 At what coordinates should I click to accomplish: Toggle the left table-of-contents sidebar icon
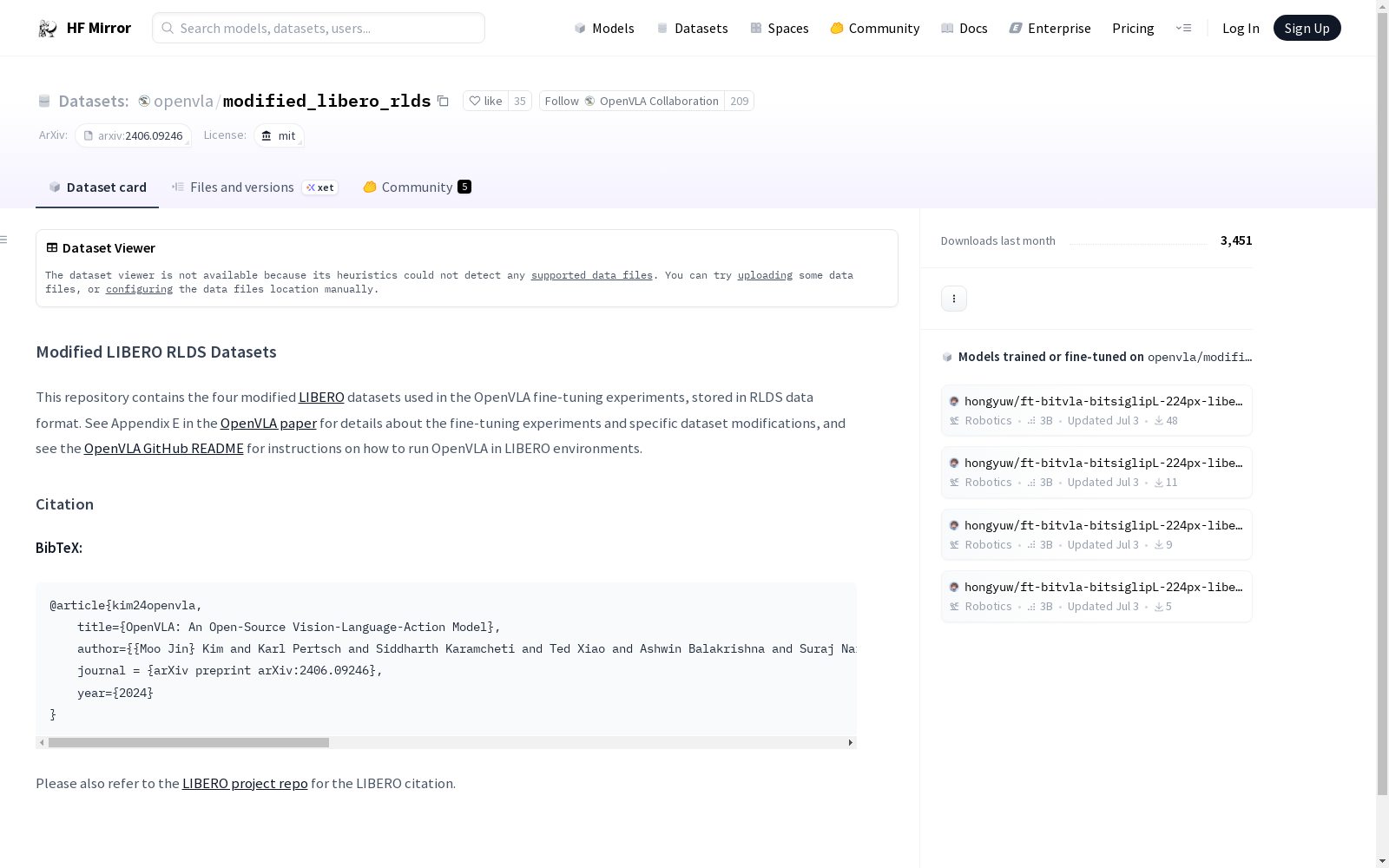click(x=4, y=240)
